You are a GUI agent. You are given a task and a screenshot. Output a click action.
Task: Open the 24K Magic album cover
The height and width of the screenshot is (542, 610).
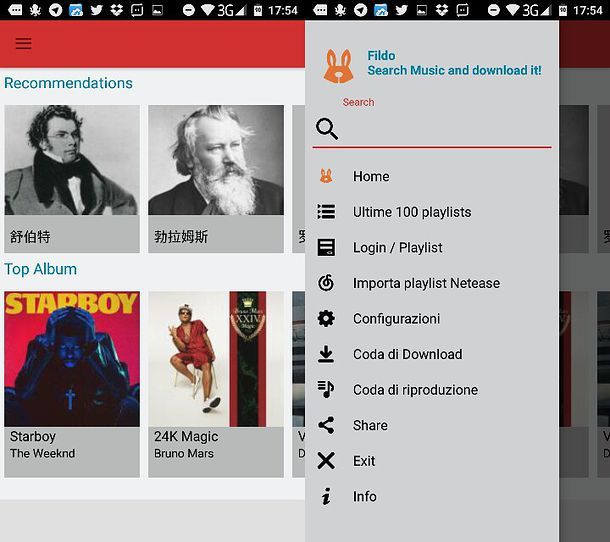tap(216, 359)
